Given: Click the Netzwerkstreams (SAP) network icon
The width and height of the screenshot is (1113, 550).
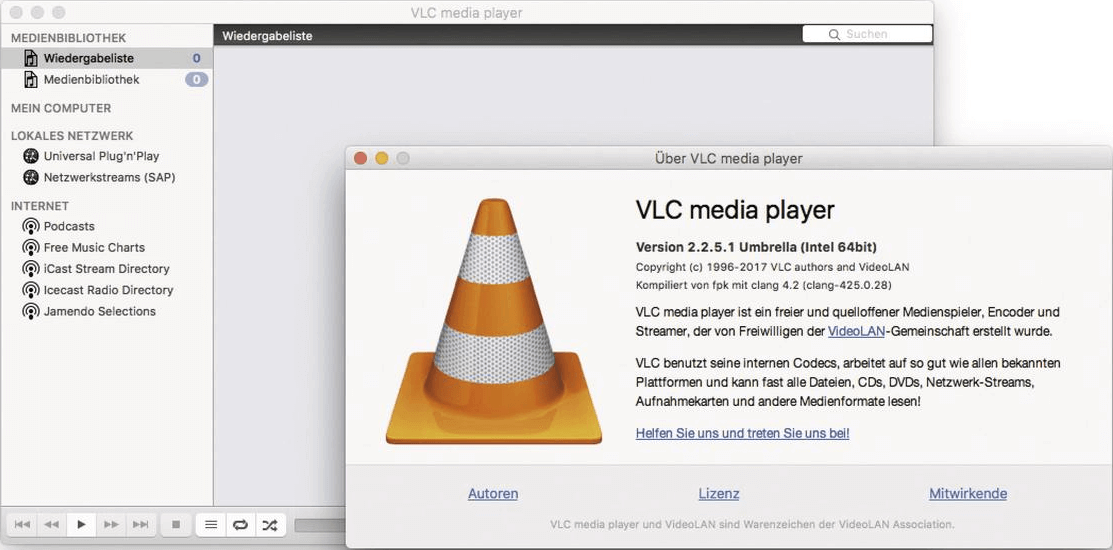Looking at the screenshot, I should (x=31, y=177).
